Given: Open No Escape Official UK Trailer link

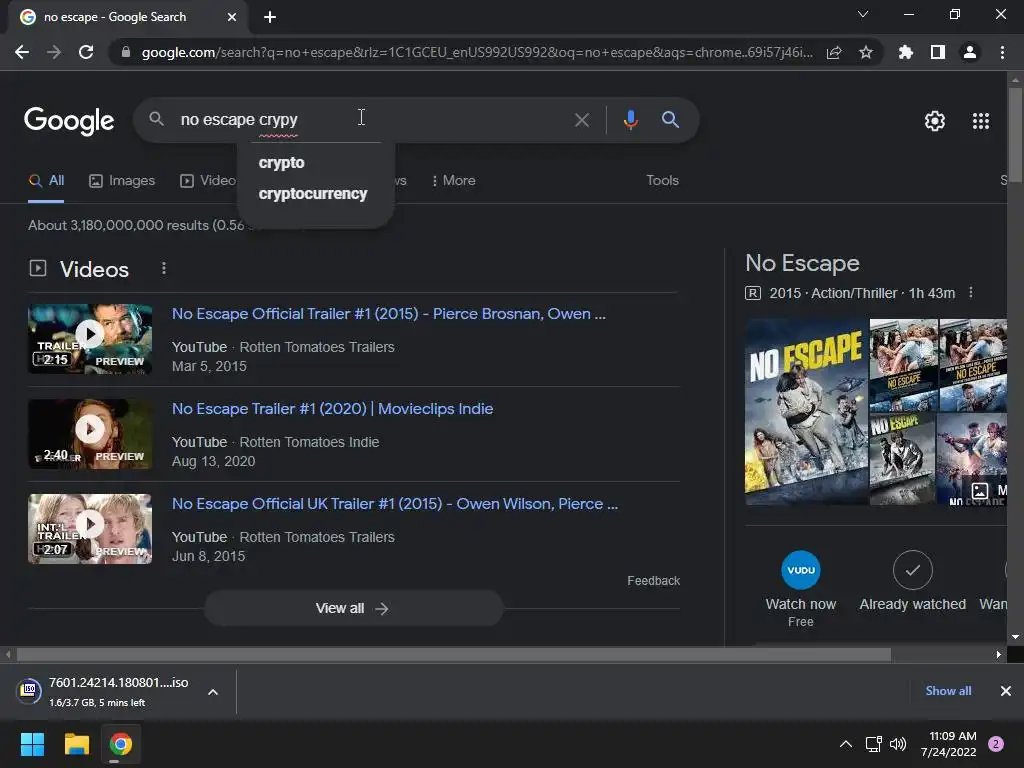Looking at the screenshot, I should click(394, 504).
